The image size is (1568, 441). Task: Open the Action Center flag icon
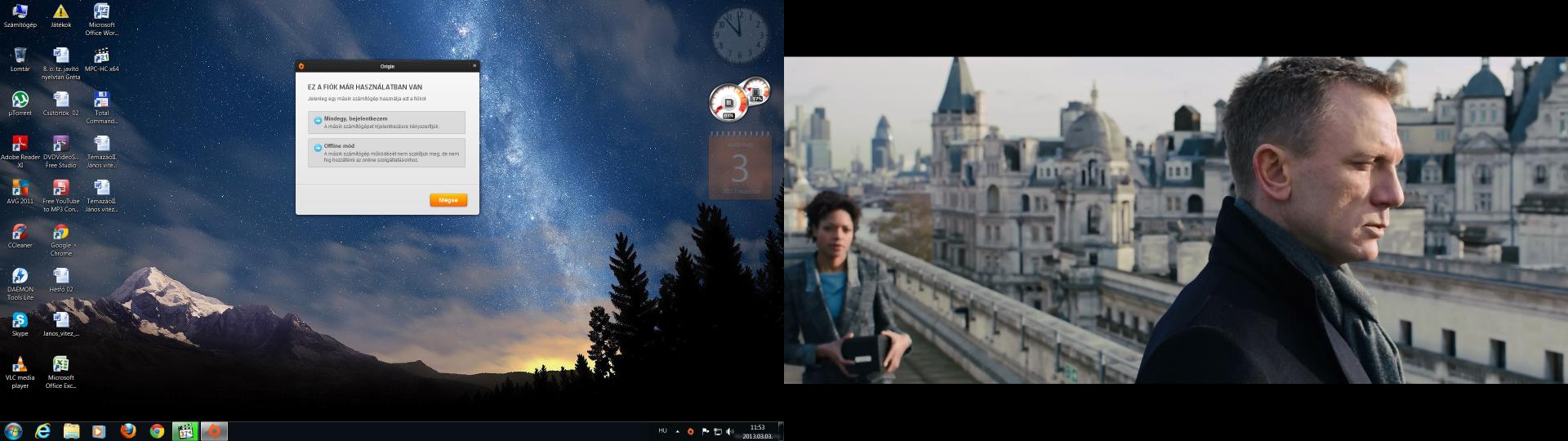coord(705,431)
